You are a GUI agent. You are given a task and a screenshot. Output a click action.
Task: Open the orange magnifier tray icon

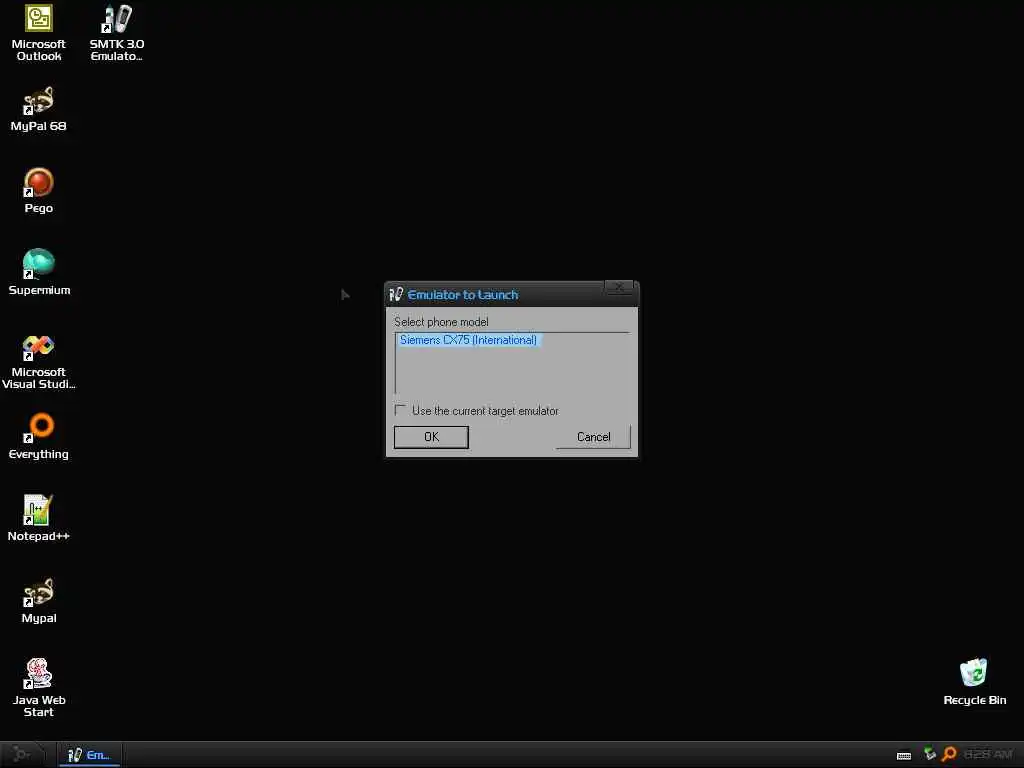coord(950,754)
